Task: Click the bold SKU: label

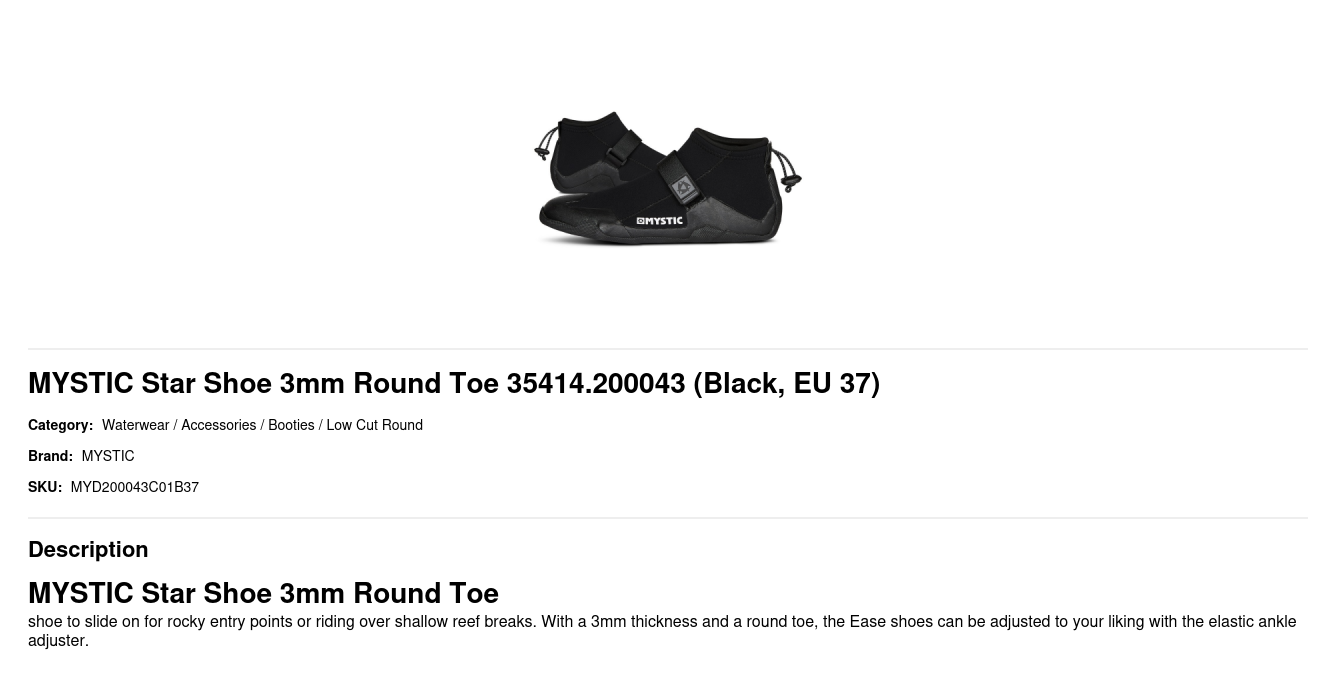Action: click(45, 487)
